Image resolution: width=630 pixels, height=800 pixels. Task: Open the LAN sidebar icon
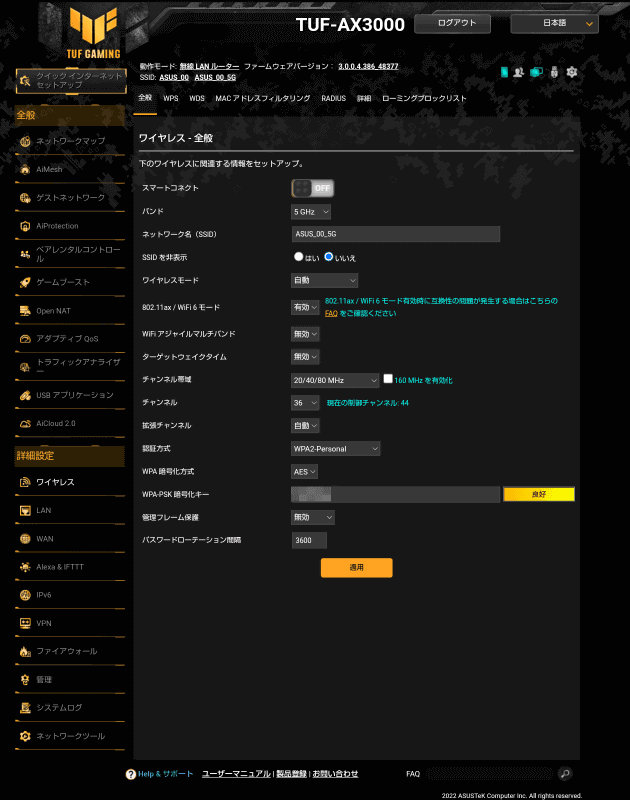click(x=25, y=511)
